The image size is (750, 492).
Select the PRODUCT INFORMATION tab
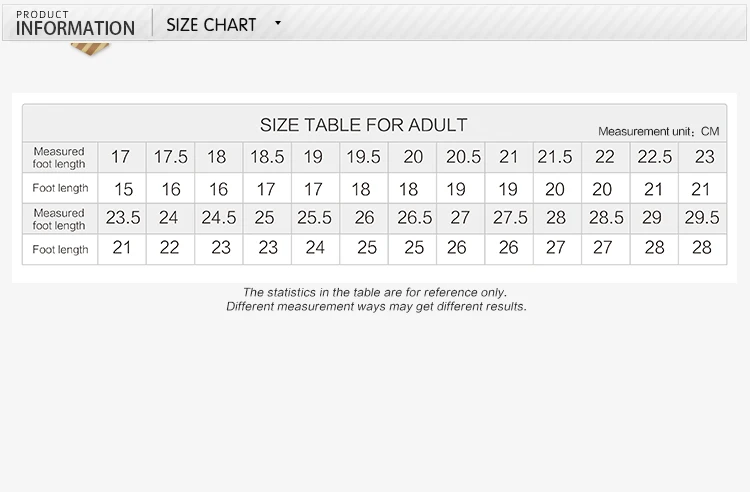click(x=75, y=23)
